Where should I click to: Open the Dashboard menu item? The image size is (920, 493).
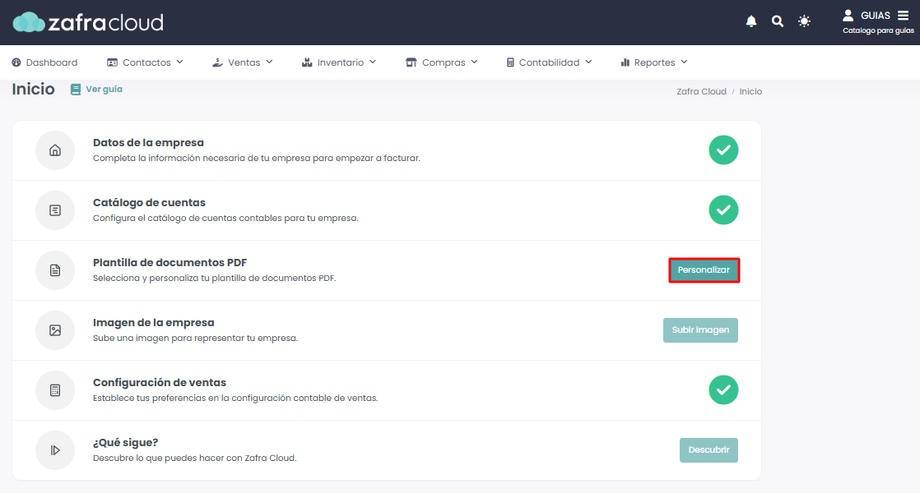tap(45, 62)
